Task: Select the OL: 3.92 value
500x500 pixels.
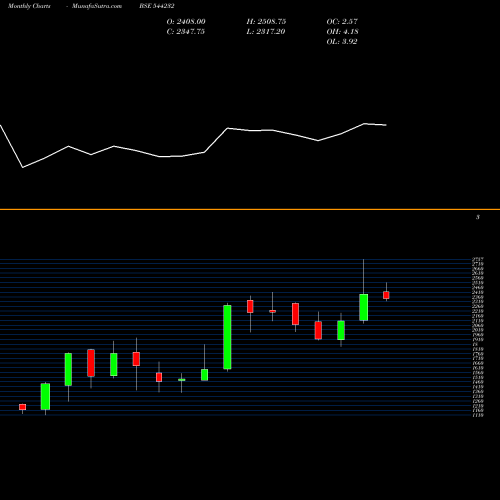Action: (342, 42)
